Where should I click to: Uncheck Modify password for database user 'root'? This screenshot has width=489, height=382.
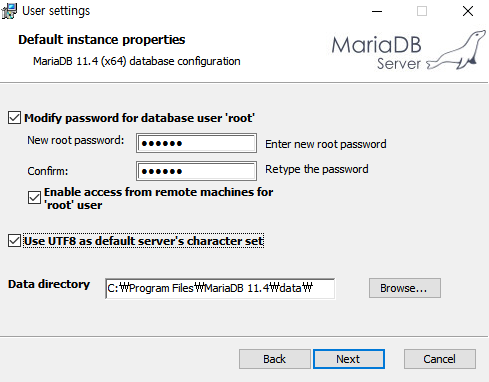pos(14,118)
